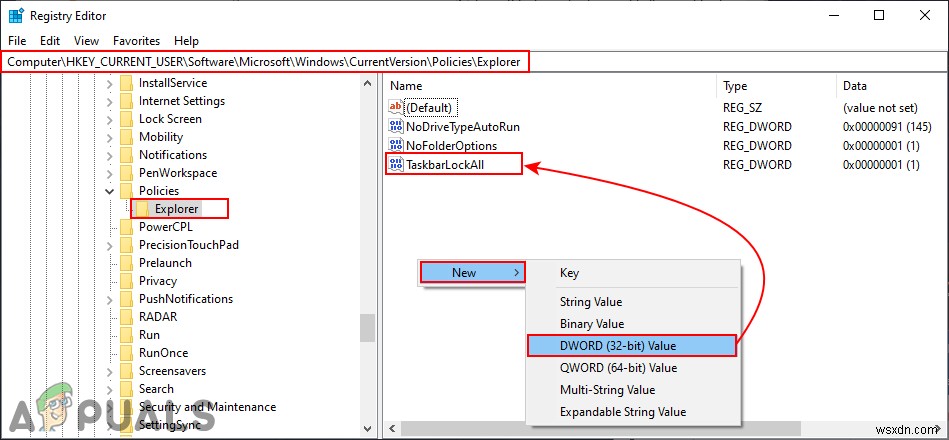The image size is (949, 440).
Task: Select the RADAR folder icon
Action: pos(126,317)
